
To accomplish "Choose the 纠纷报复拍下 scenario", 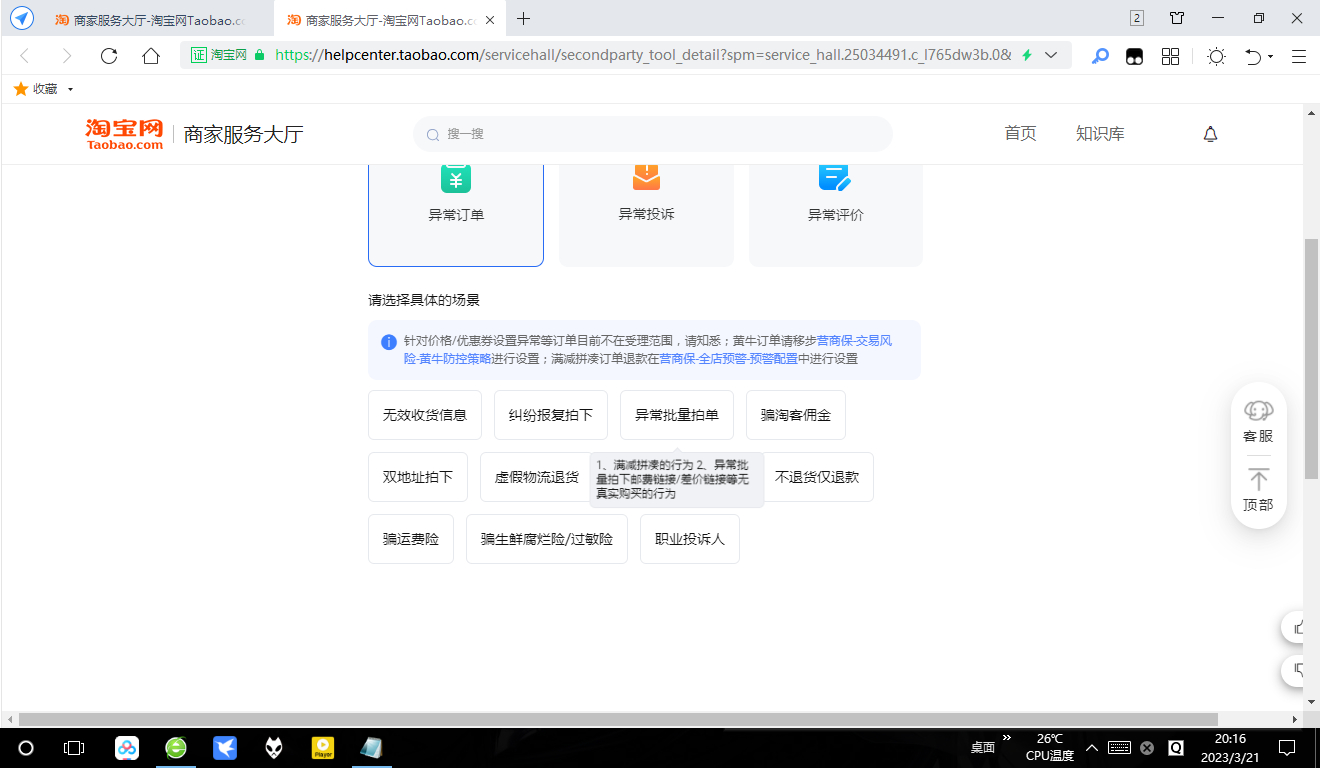I will coord(551,415).
